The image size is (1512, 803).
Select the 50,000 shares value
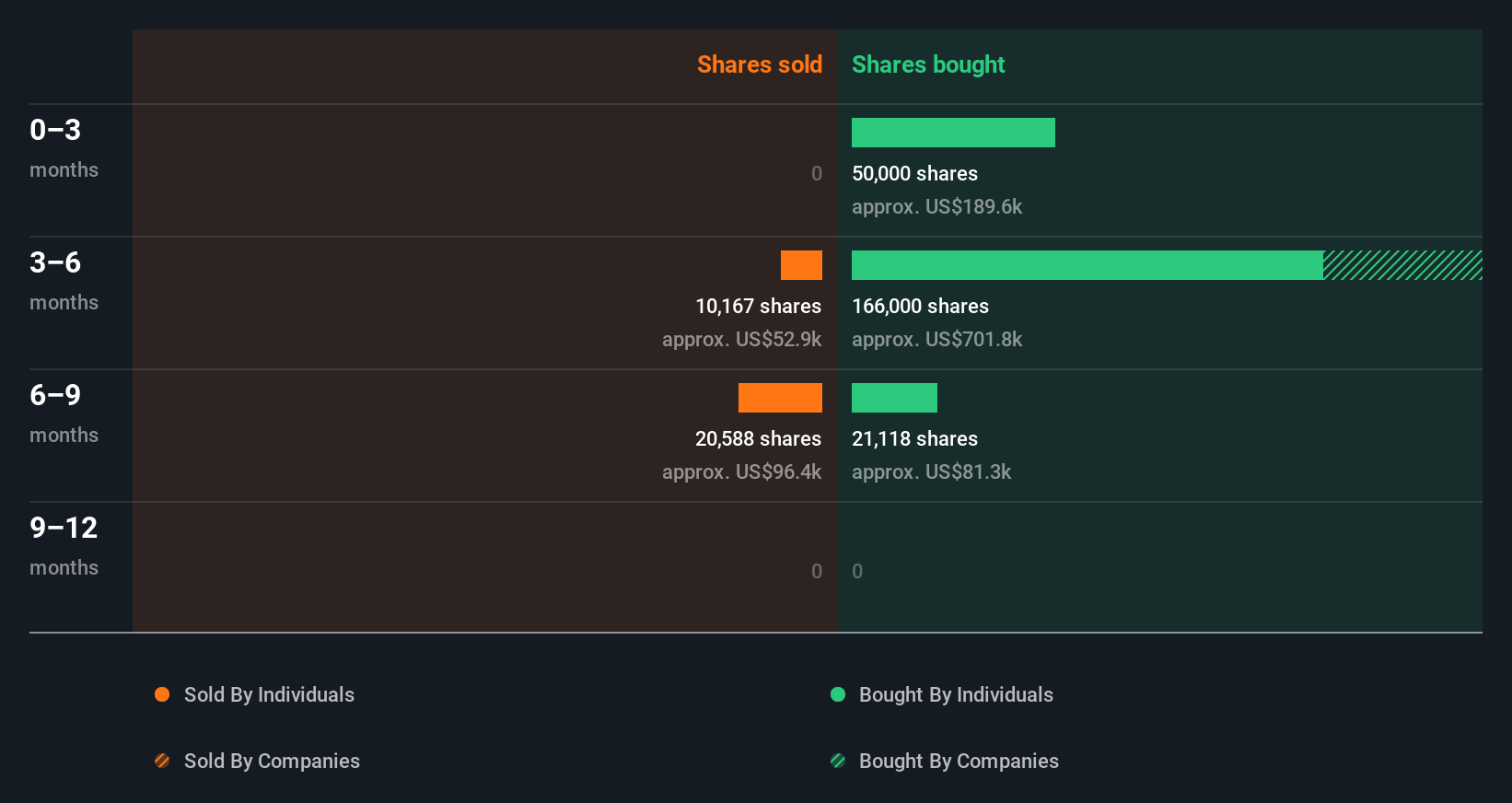coord(914,173)
